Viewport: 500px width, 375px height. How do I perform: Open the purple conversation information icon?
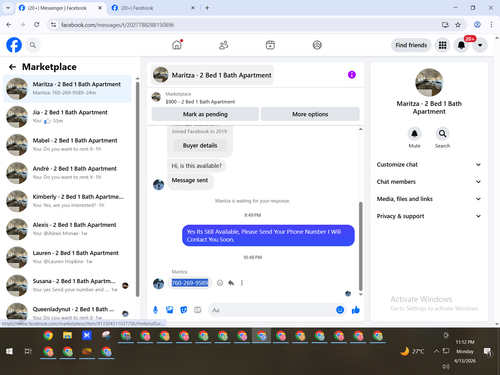pyautogui.click(x=352, y=75)
